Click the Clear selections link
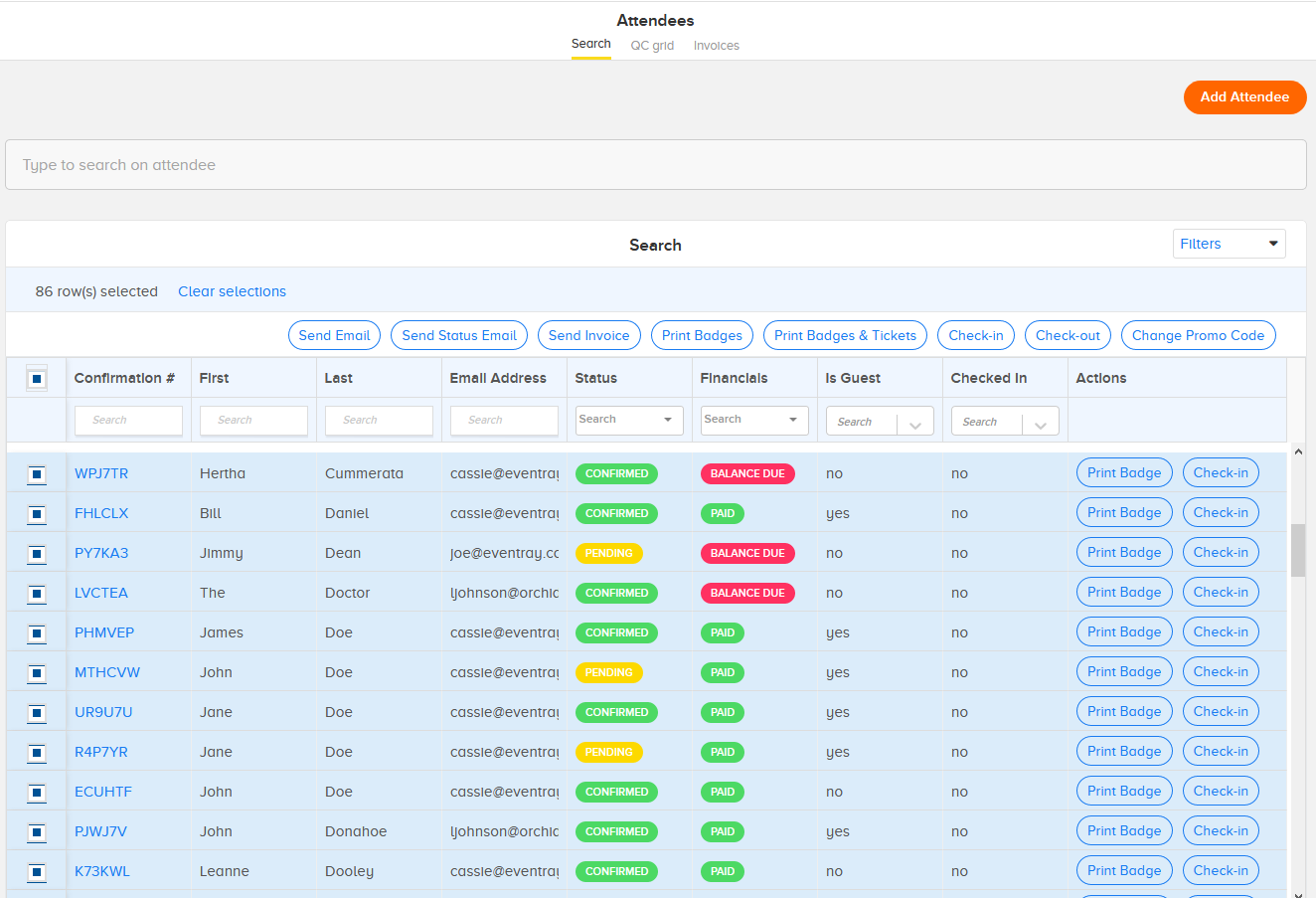Screen dimensions: 1316x898 [232, 291]
